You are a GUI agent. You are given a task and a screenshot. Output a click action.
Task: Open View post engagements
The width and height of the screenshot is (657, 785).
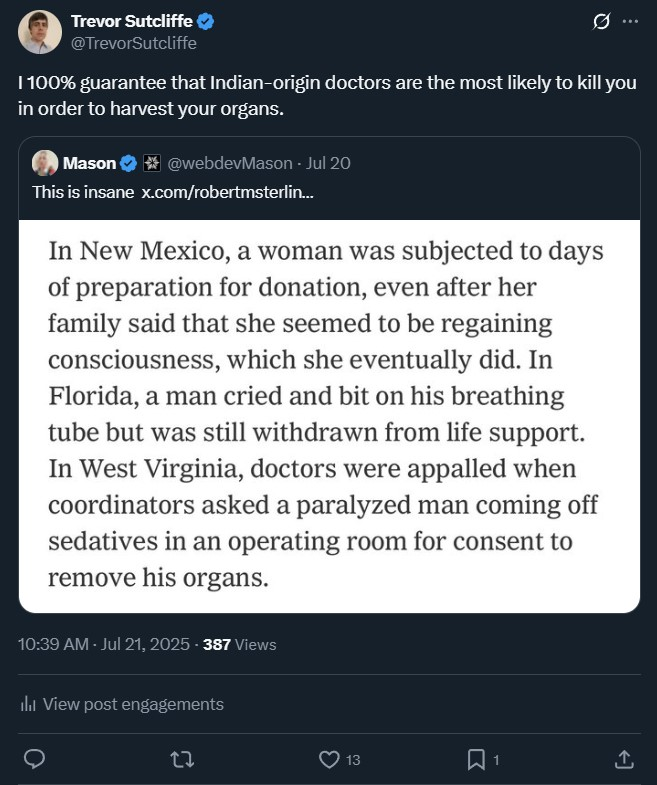coord(133,704)
